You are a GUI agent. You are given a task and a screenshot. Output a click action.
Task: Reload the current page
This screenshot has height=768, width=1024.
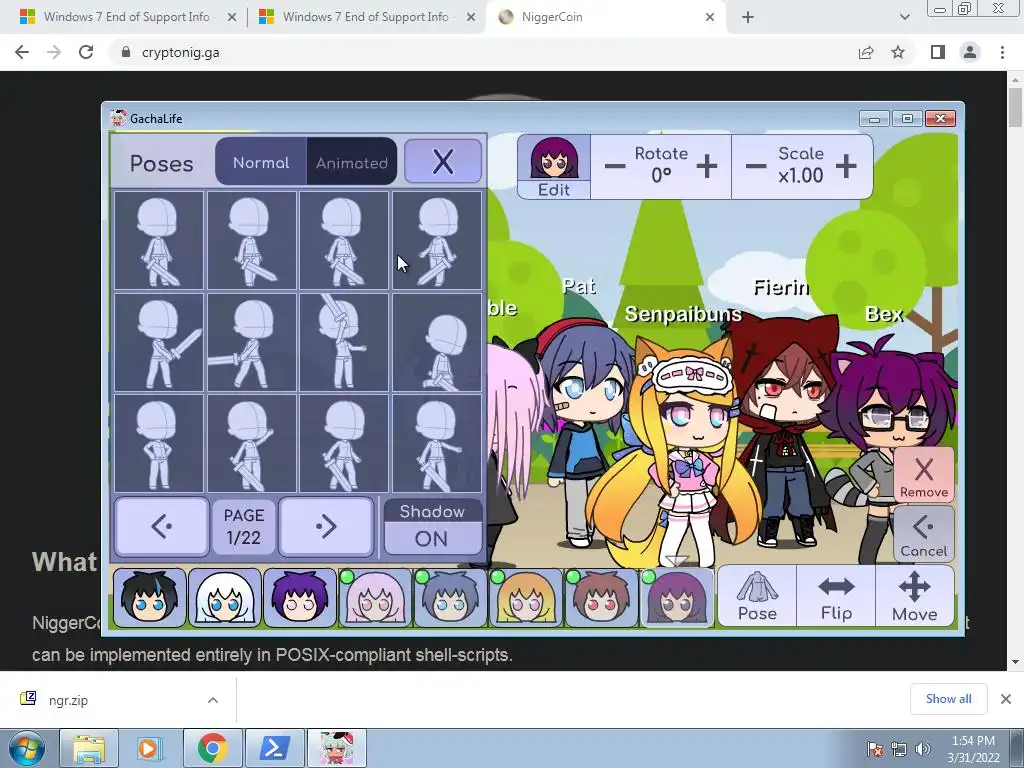[x=86, y=52]
